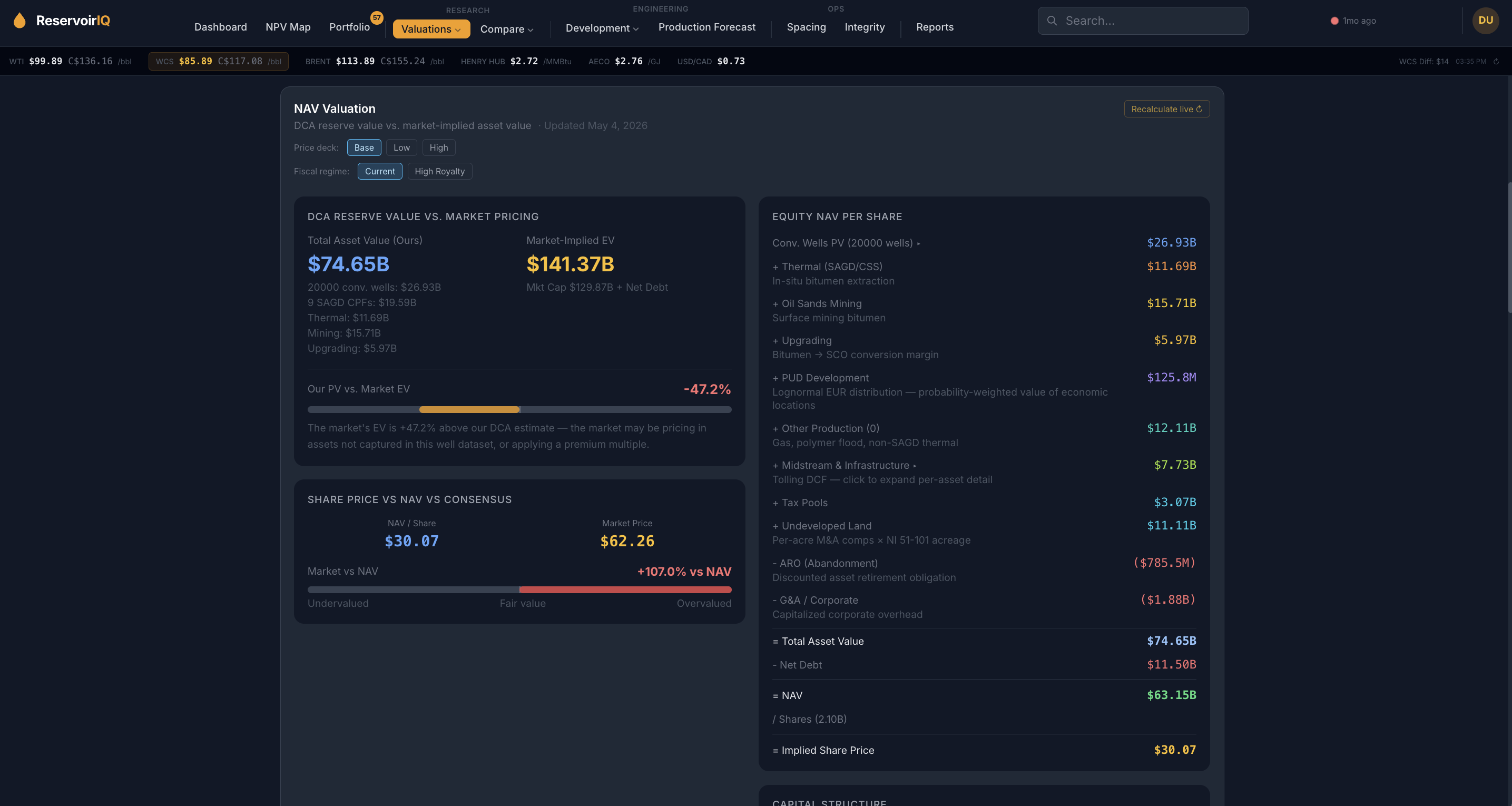This screenshot has height=806, width=1512.
Task: Click the $62.26 Market Price value
Action: pyautogui.click(x=627, y=541)
